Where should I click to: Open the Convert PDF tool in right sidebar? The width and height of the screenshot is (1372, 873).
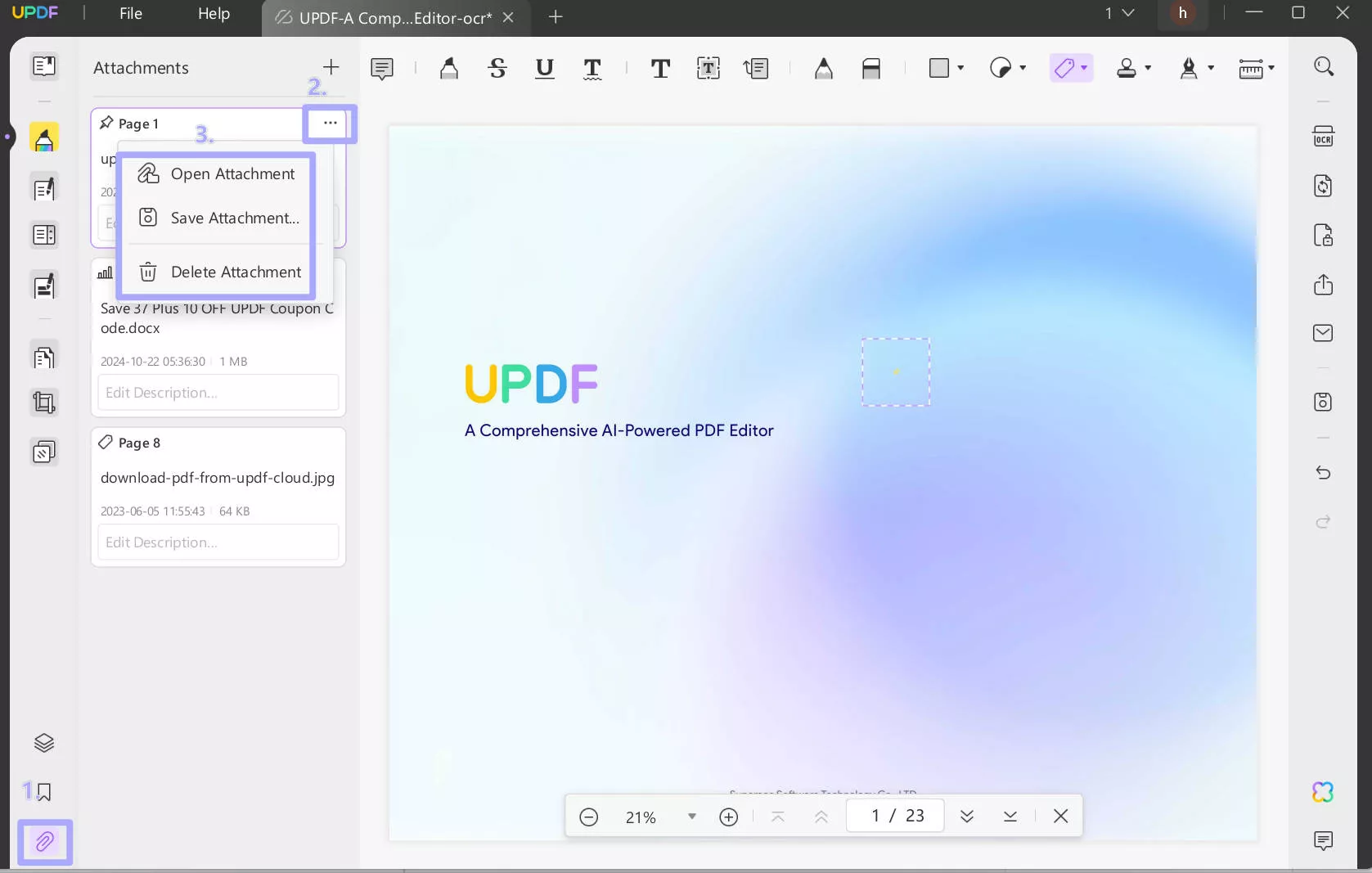pos(1324,186)
